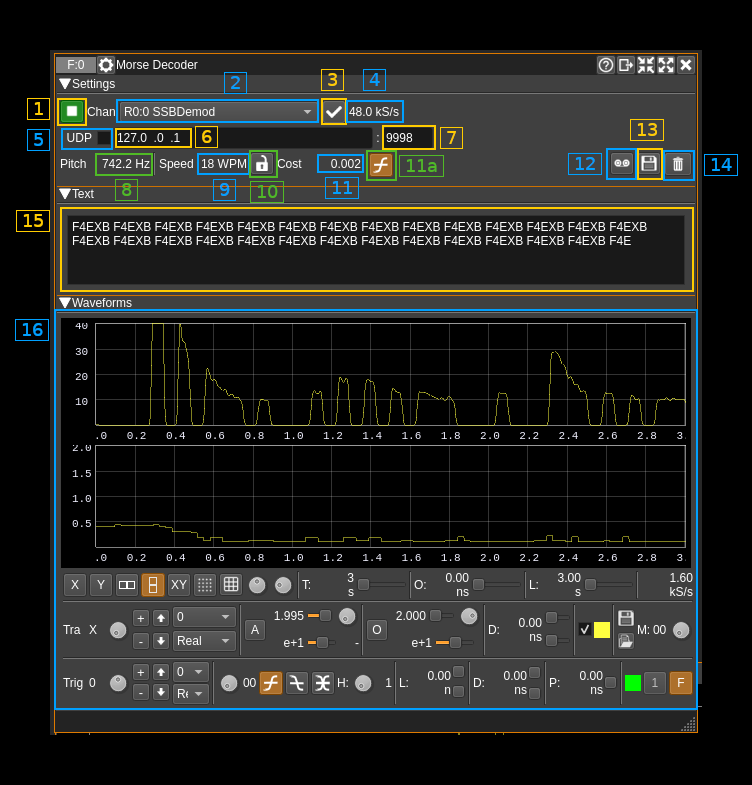Start the Morse decoder with the green button
752x785 pixels.
pyautogui.click(x=71, y=111)
